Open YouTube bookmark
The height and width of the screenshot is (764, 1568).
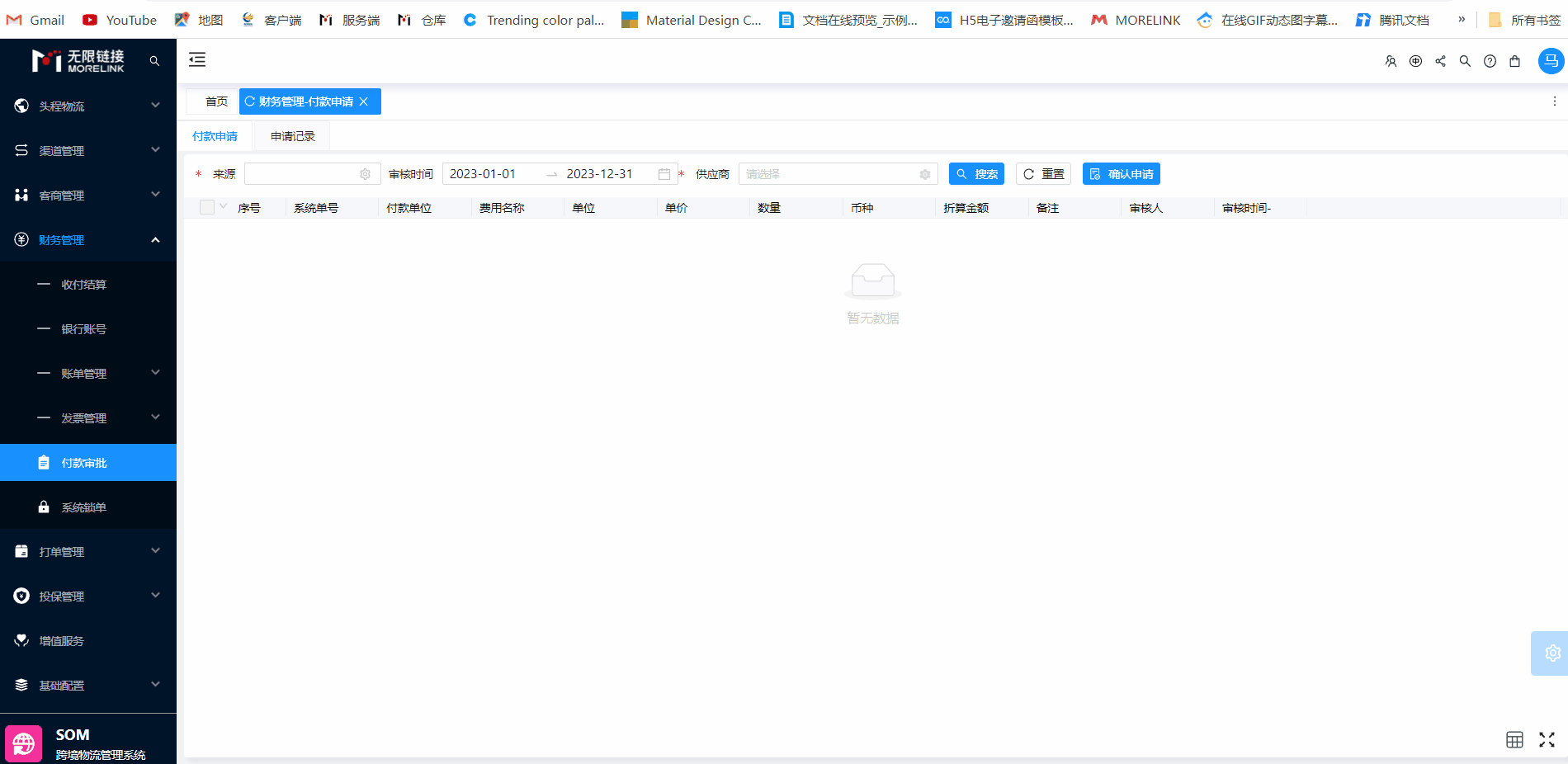119,20
